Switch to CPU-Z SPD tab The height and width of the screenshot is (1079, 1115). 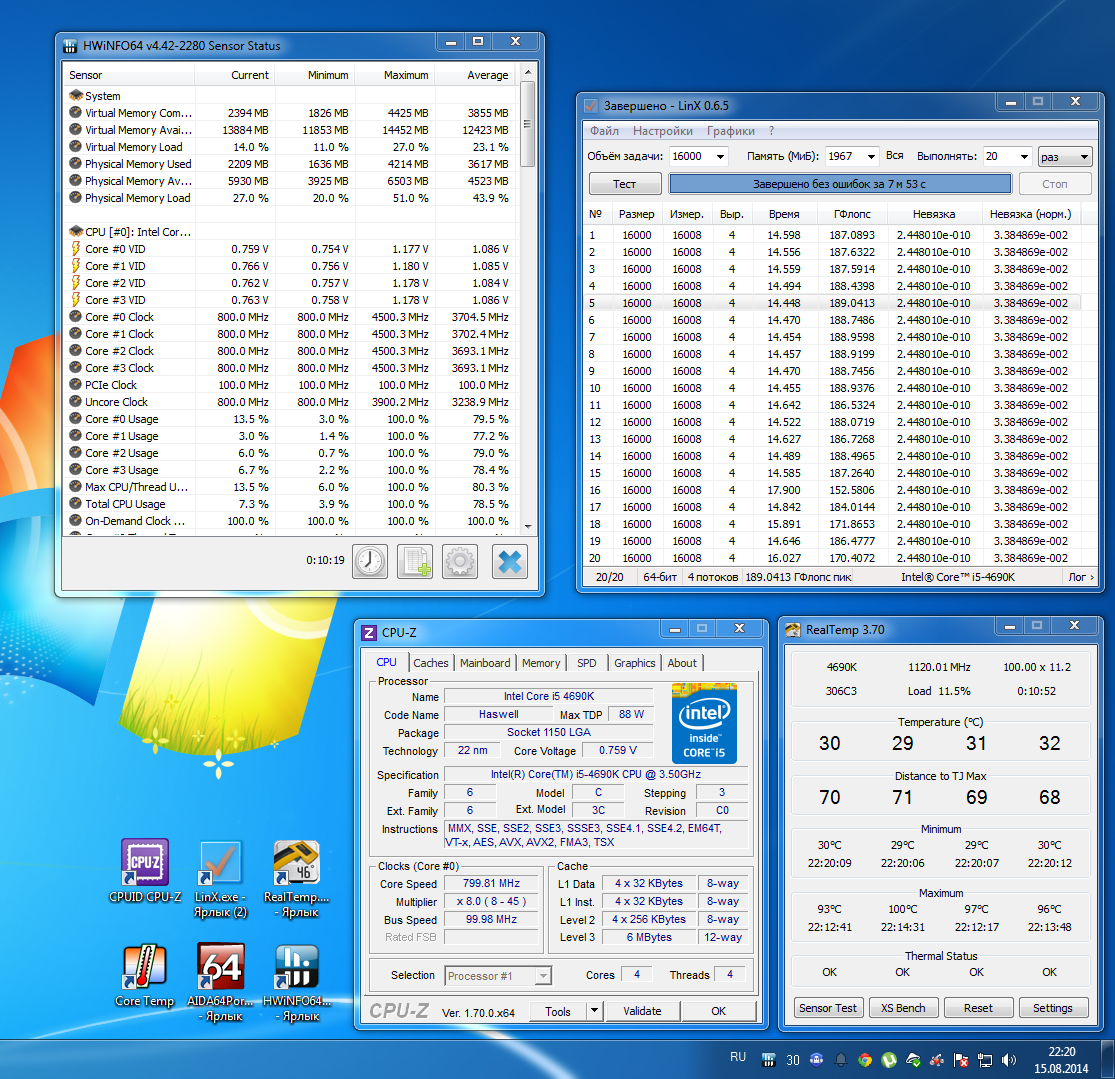[x=587, y=663]
